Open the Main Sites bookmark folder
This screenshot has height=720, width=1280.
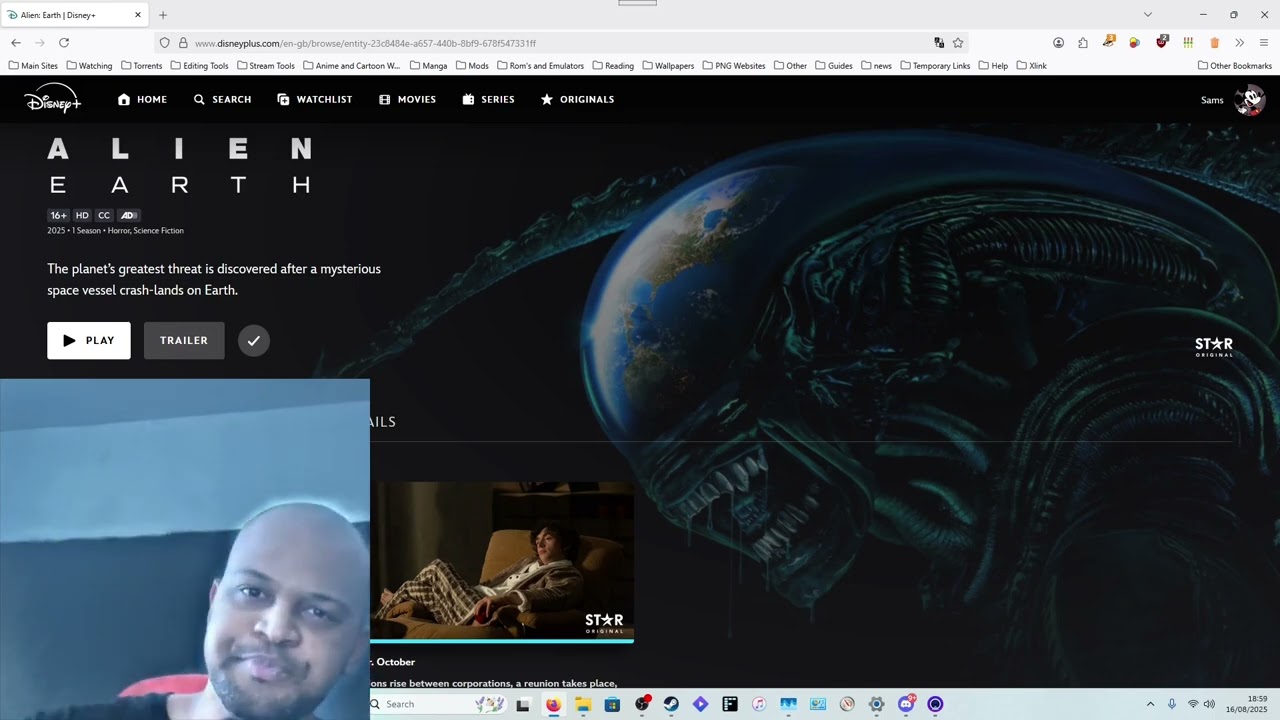pos(33,66)
